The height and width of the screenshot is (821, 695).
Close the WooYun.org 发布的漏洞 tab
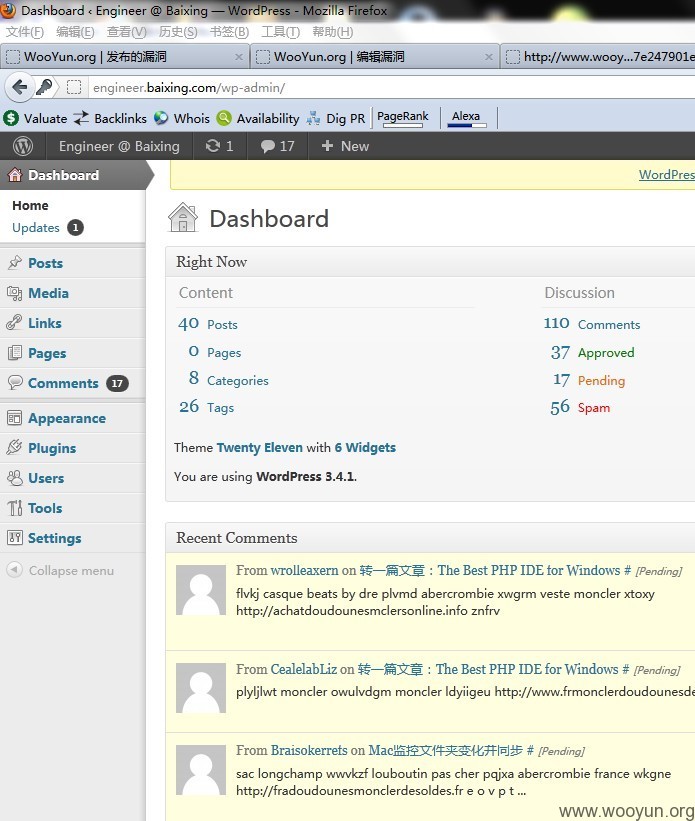238,57
